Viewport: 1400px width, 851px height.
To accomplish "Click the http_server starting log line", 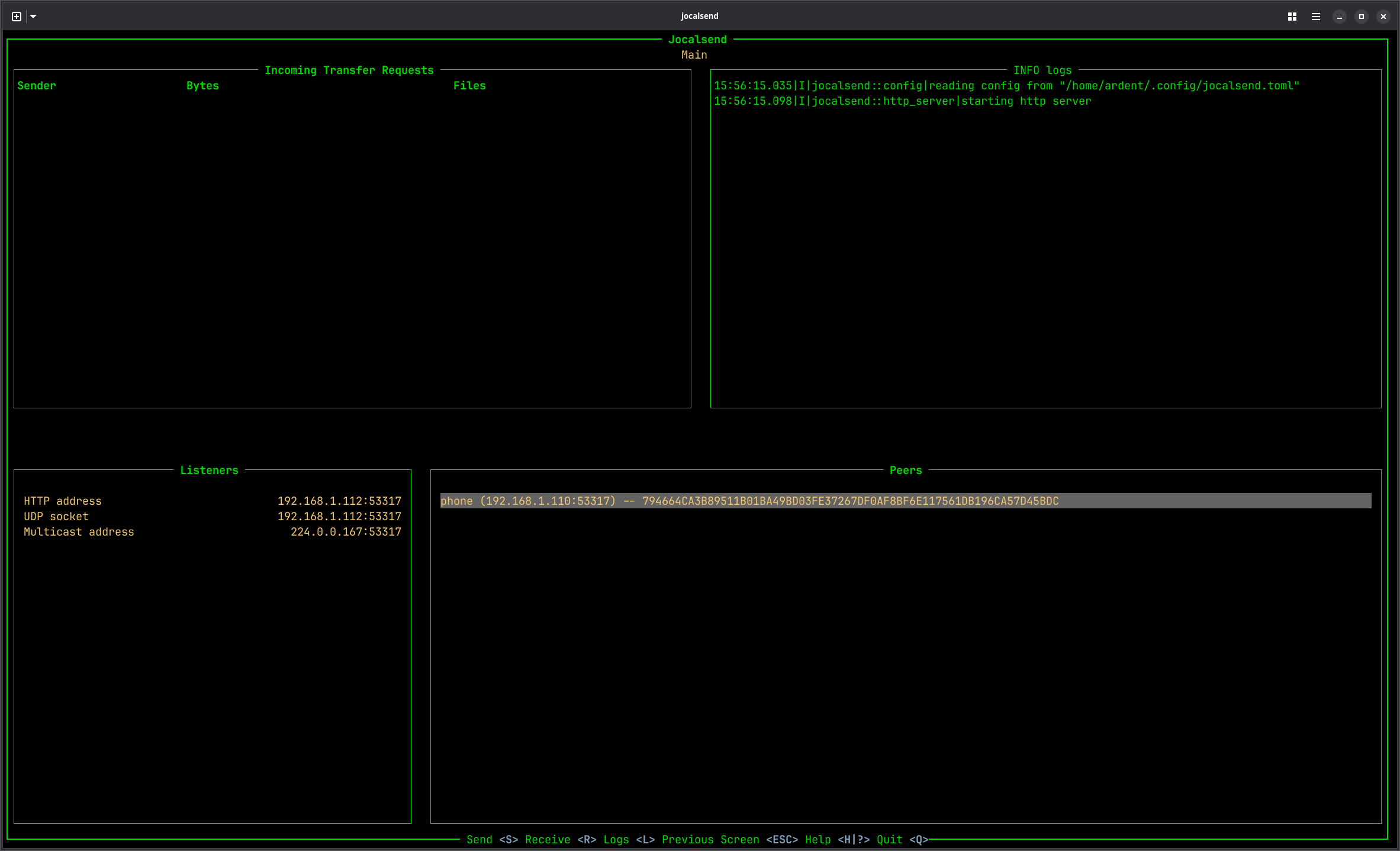I will [902, 101].
